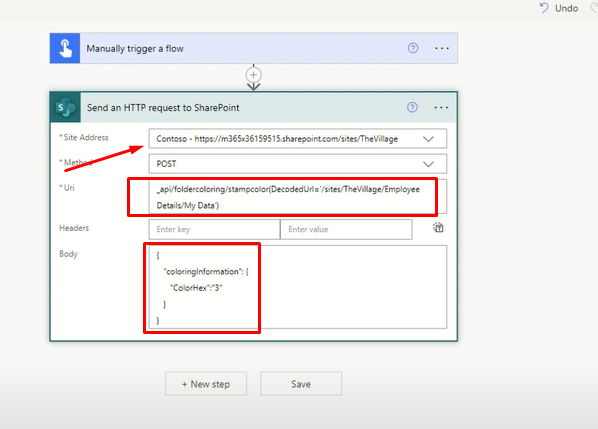Click the Body label
Image resolution: width=598 pixels, height=429 pixels.
pos(68,254)
